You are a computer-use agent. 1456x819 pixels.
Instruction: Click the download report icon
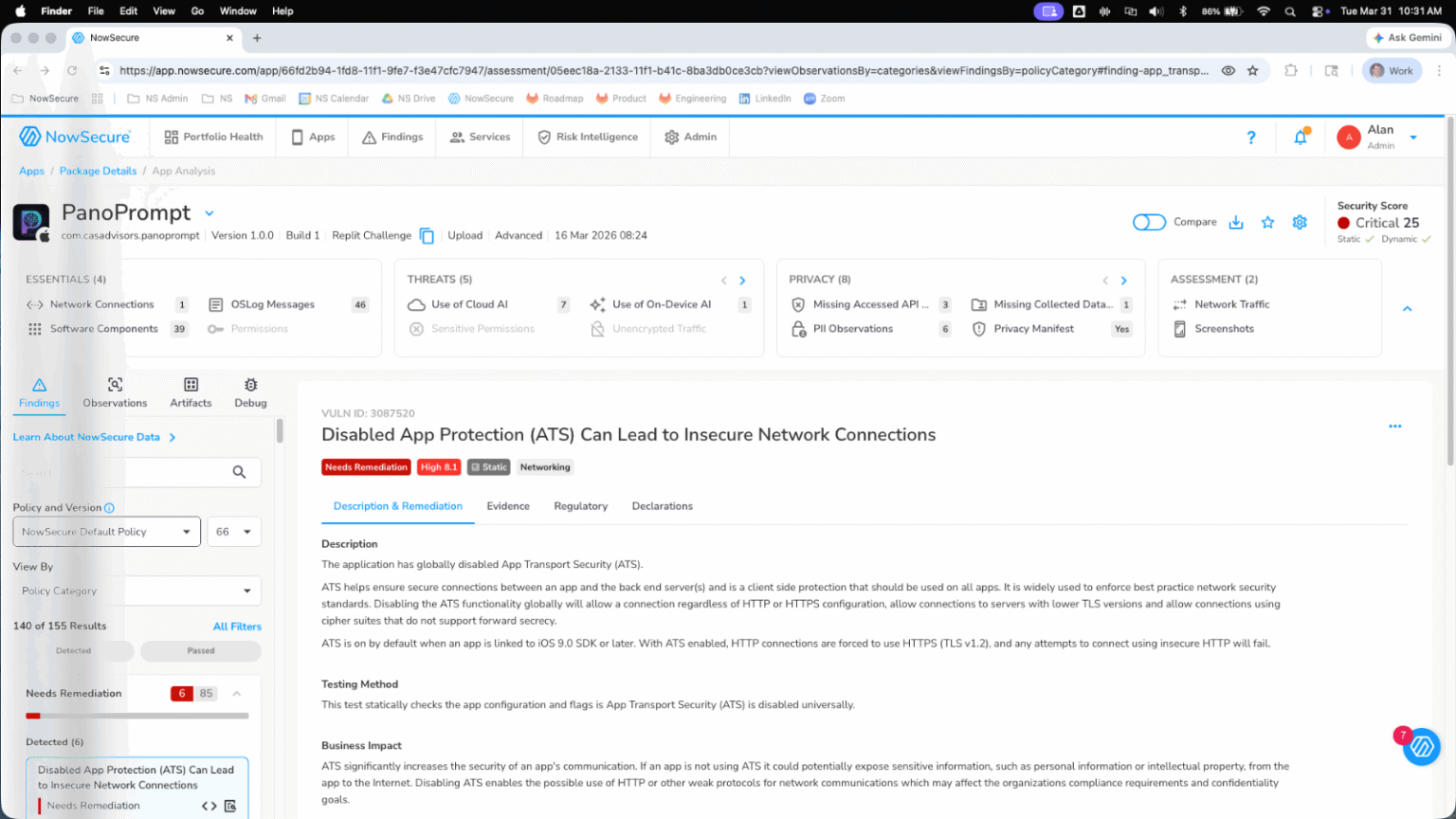pos(1236,222)
